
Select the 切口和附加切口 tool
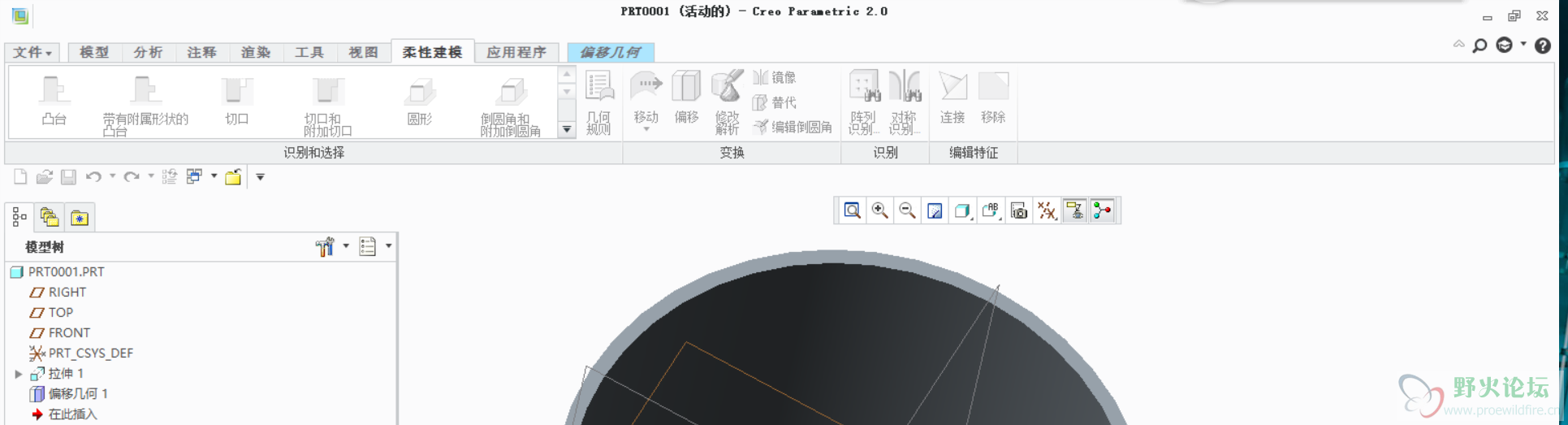[328, 105]
